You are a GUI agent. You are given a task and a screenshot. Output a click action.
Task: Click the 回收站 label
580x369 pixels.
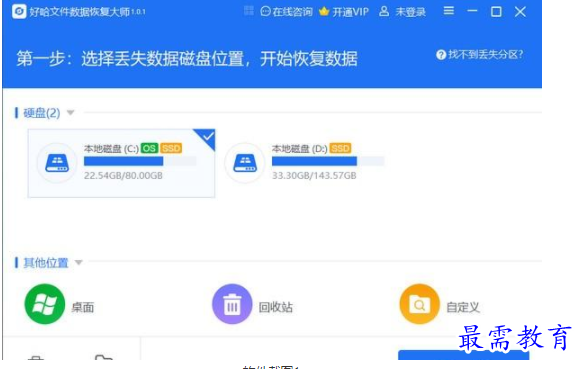(276, 307)
